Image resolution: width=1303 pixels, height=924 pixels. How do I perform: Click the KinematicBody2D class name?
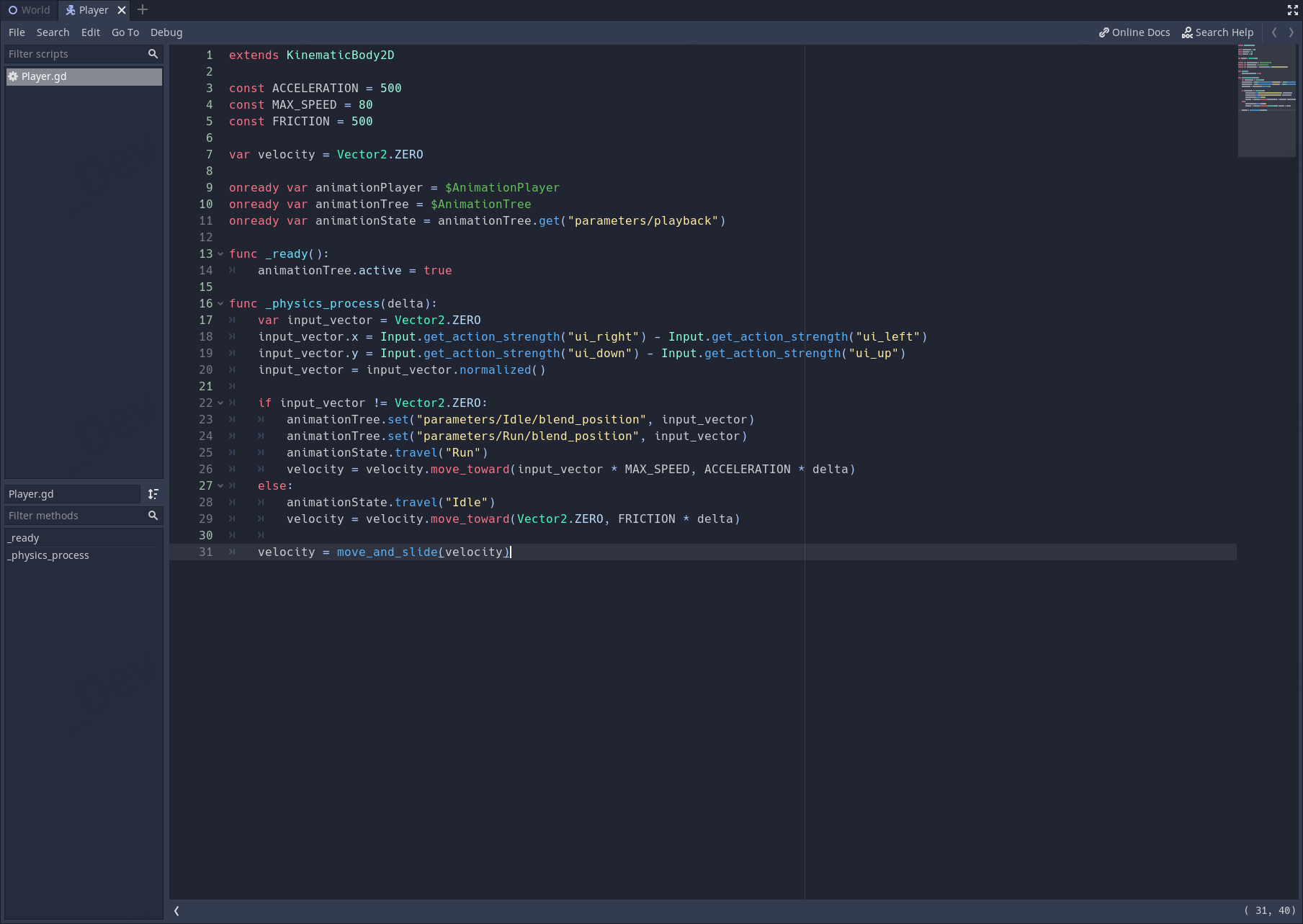(x=341, y=55)
